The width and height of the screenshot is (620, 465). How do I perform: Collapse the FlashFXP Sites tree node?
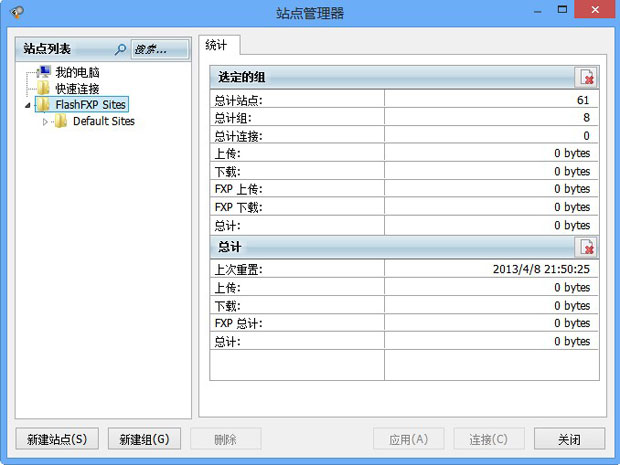point(27,105)
